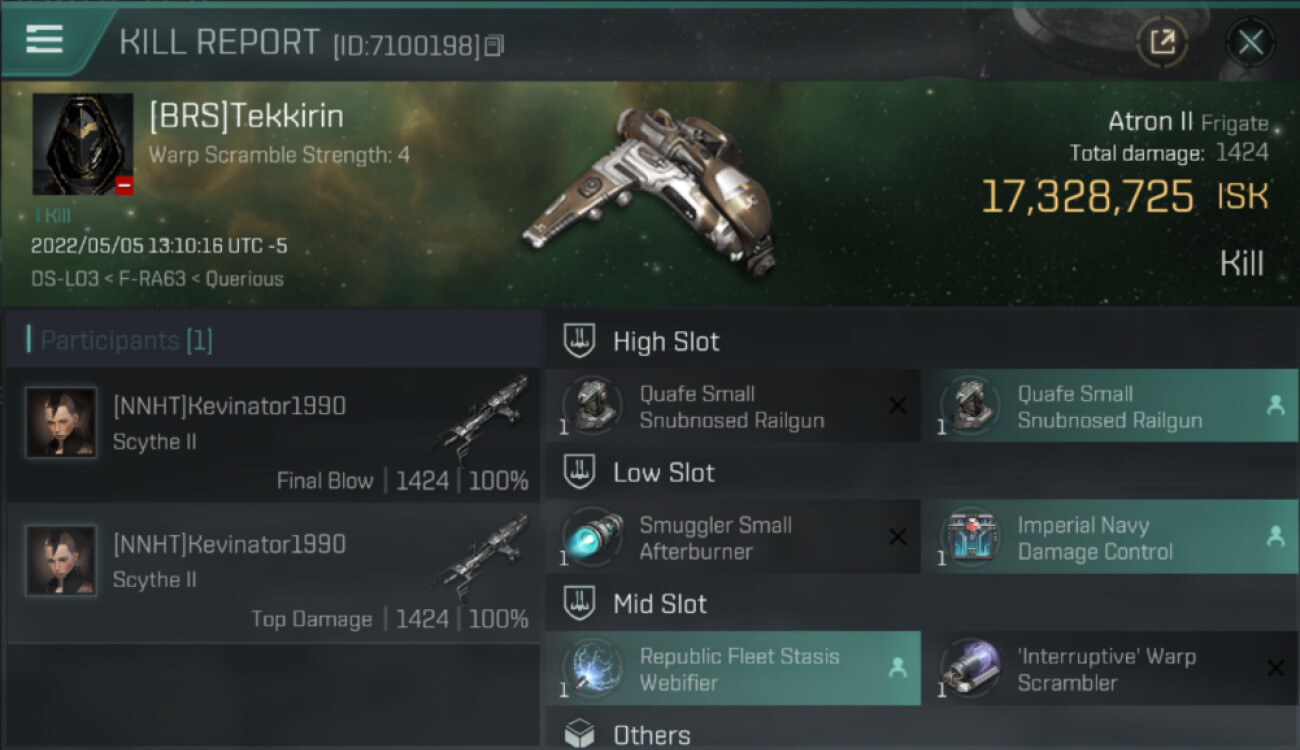
Task: Open the hamburger menu
Action: [44, 40]
